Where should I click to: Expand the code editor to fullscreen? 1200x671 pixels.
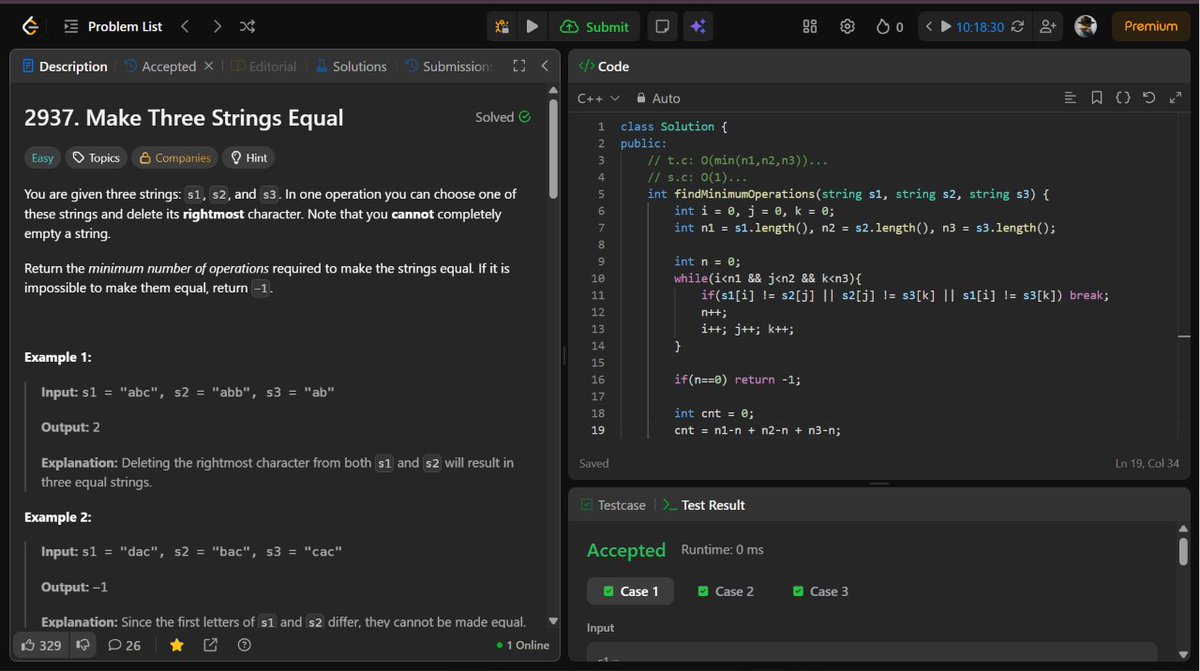[1175, 98]
